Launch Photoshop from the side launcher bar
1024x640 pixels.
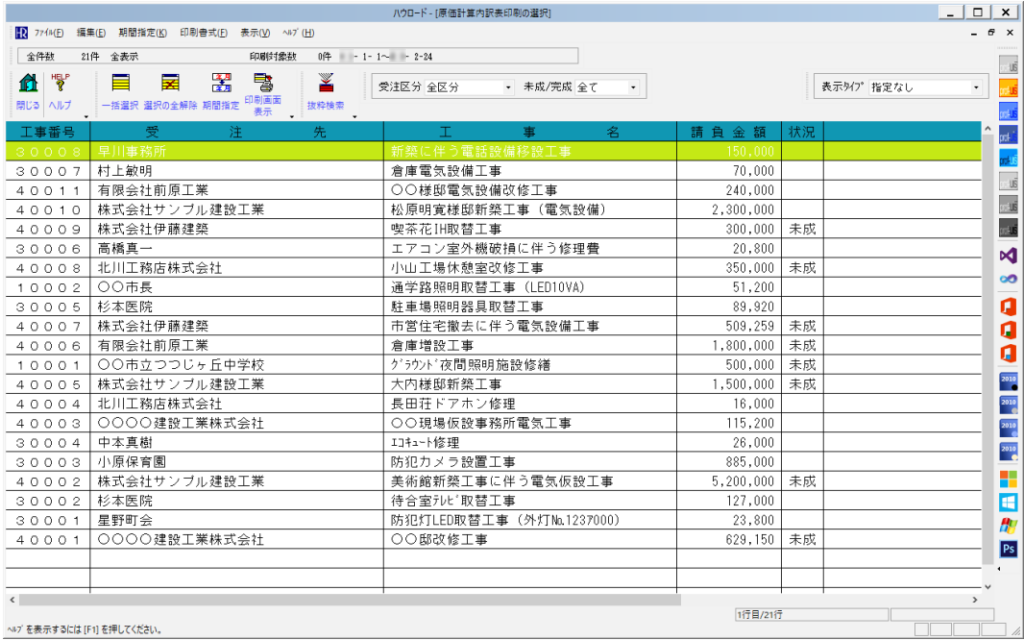click(x=1008, y=548)
